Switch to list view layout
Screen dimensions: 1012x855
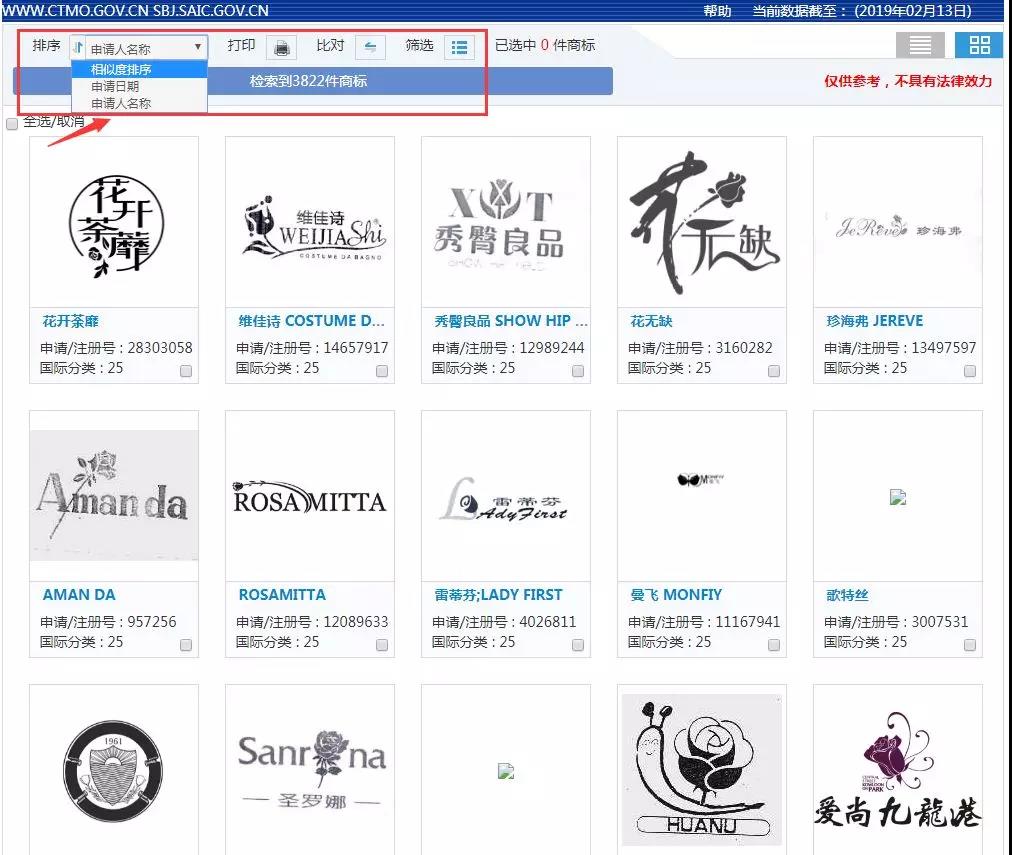[x=919, y=44]
